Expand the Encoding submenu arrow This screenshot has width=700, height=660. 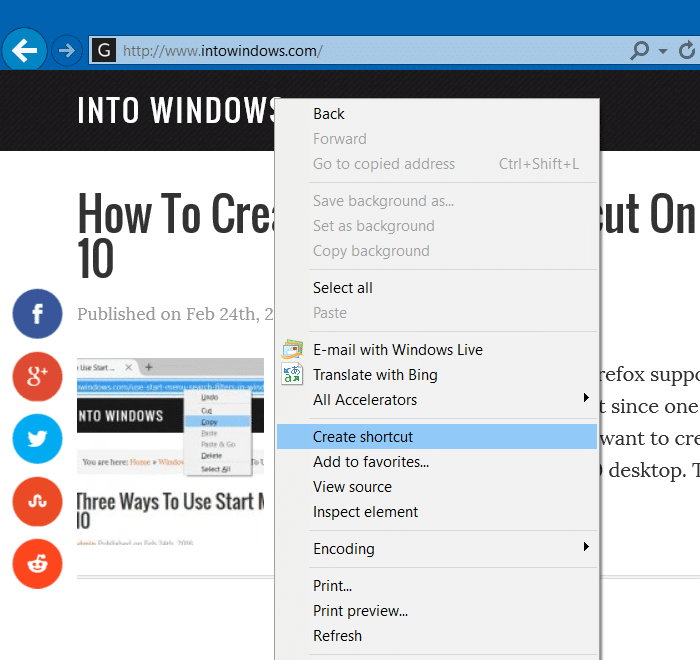point(586,547)
